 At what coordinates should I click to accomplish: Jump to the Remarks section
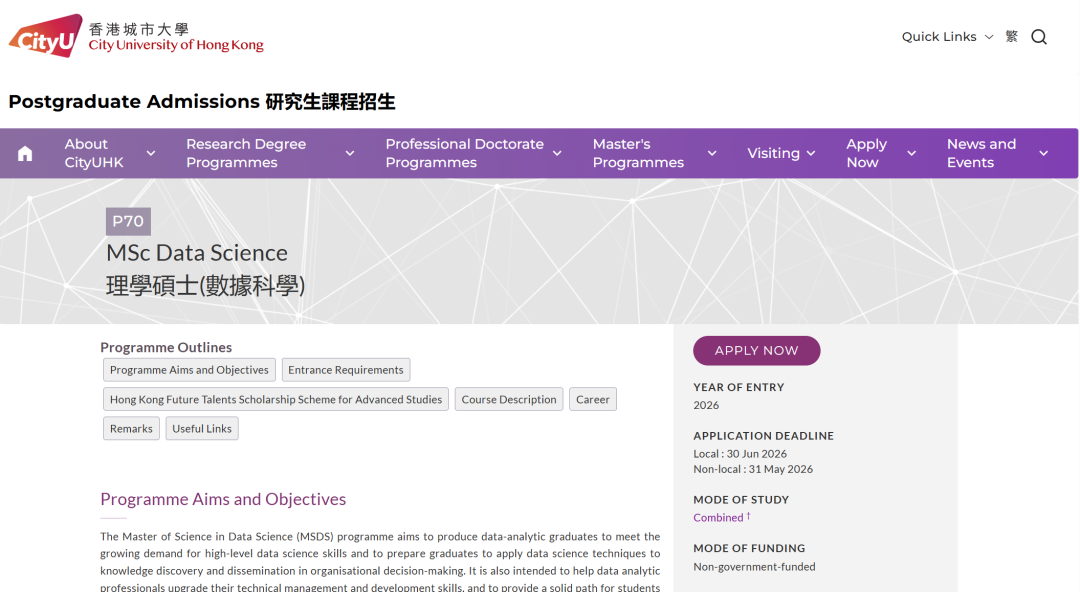[x=131, y=429]
